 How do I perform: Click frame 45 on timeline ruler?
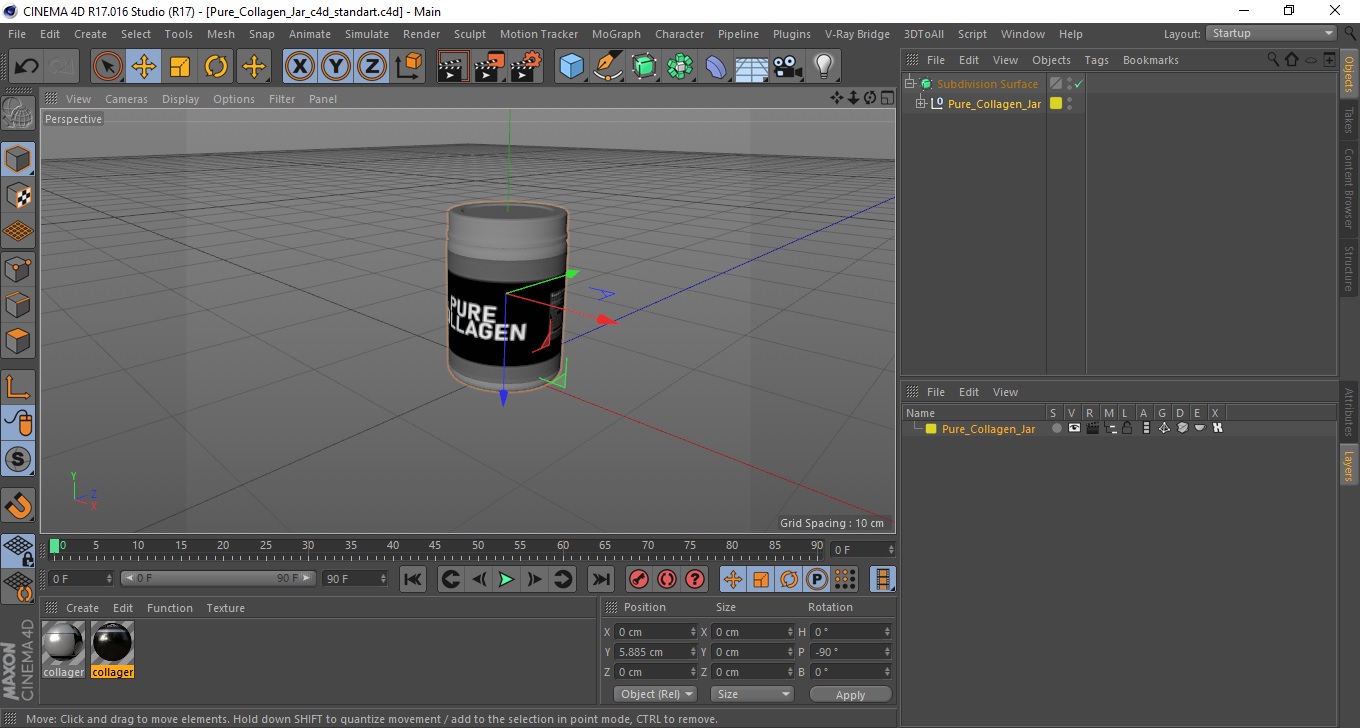coord(436,547)
